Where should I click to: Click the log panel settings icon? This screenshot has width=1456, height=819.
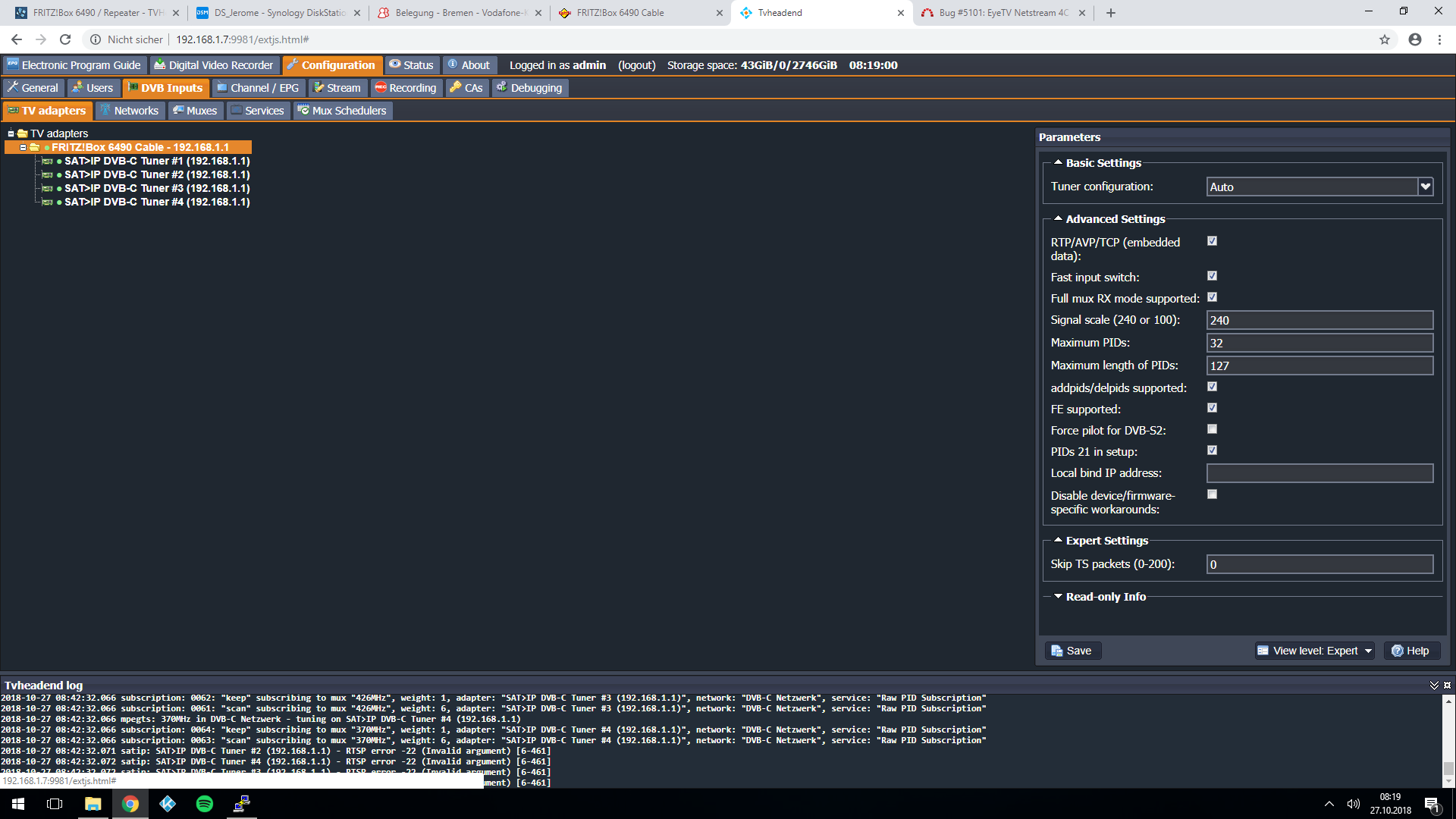point(1447,685)
